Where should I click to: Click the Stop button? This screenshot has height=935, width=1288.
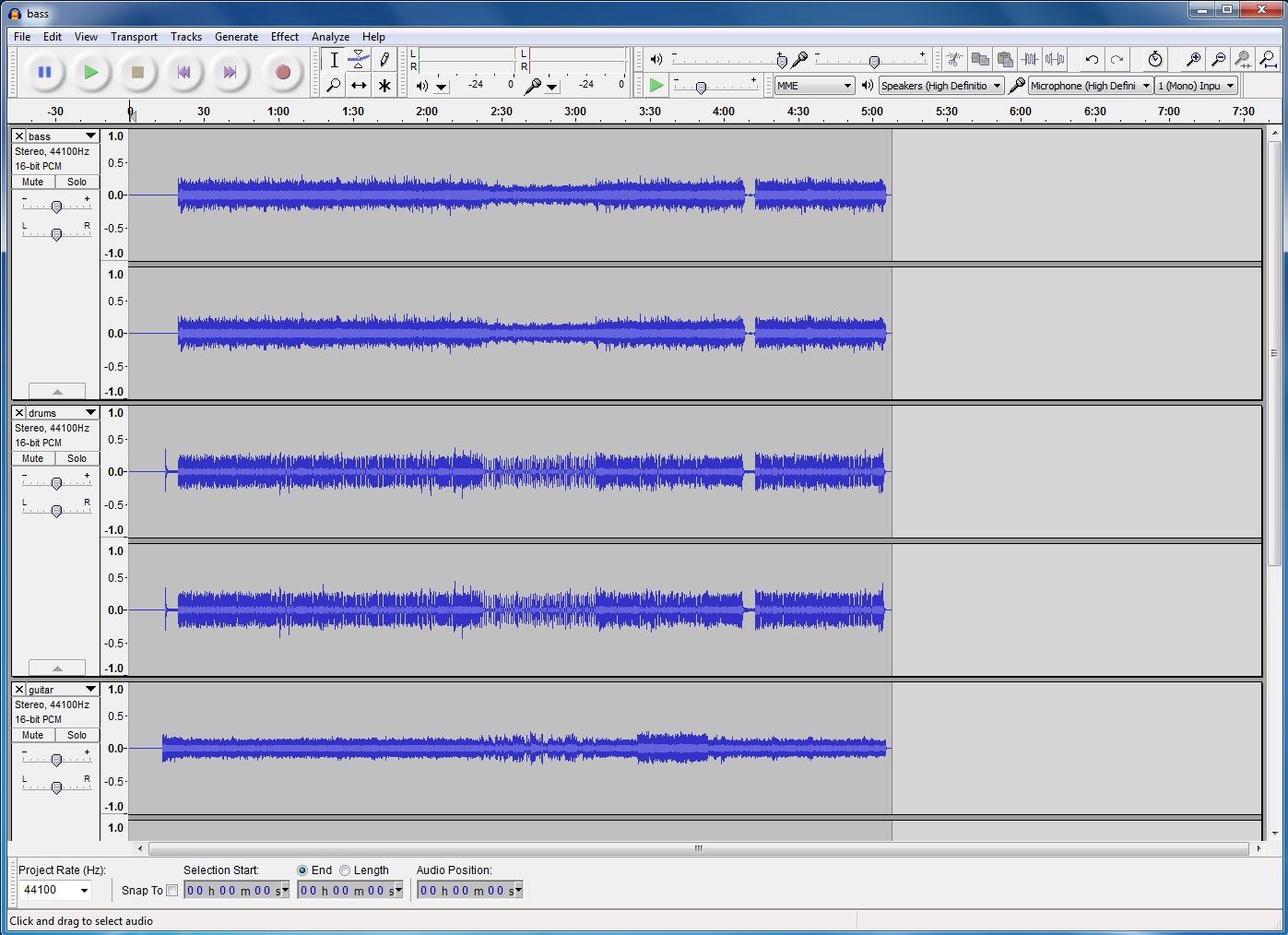point(137,72)
